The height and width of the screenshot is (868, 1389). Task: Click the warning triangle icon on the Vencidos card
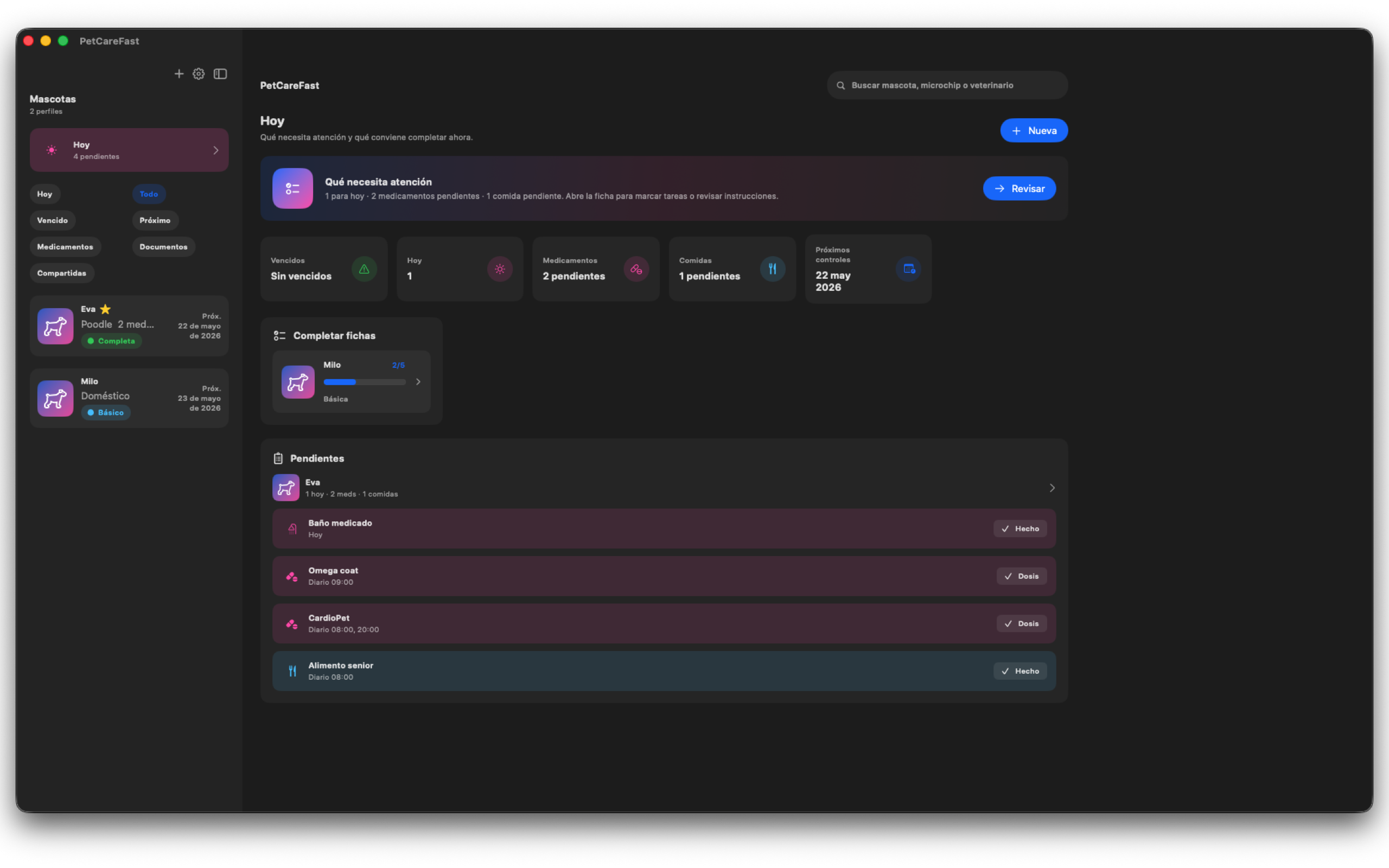[364, 269]
